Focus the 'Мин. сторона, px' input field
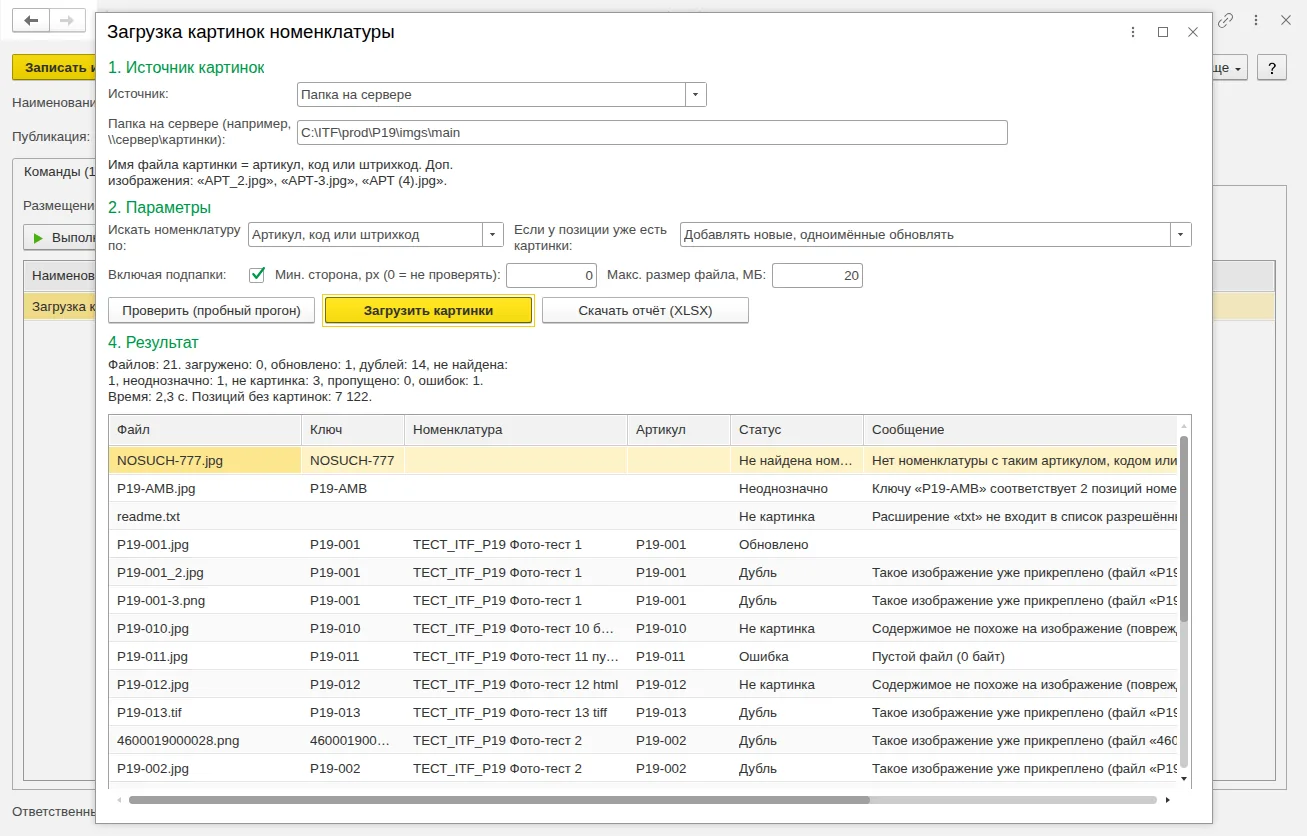The image size is (1307, 836). tap(552, 275)
